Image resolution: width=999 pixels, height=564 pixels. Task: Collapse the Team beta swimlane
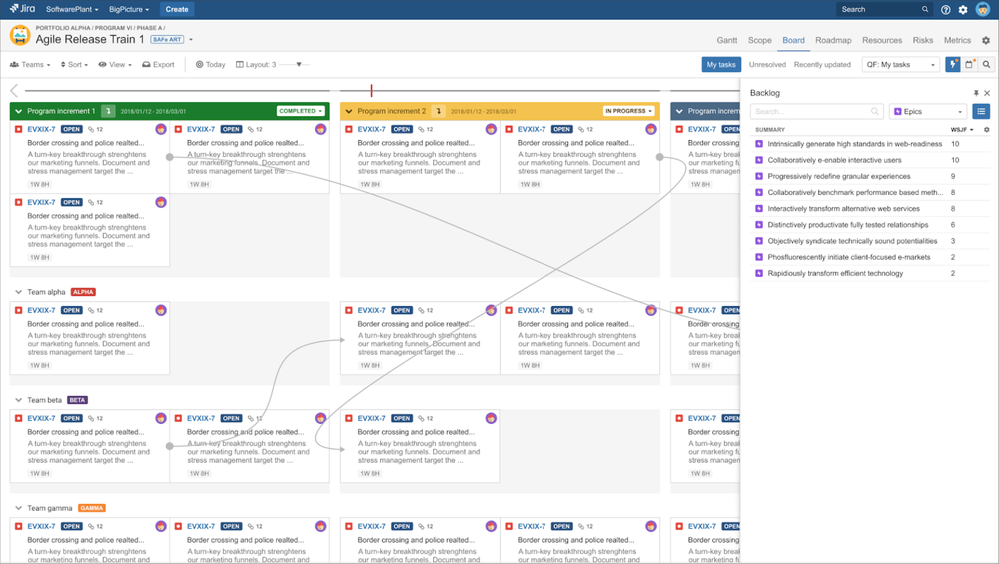tap(18, 400)
